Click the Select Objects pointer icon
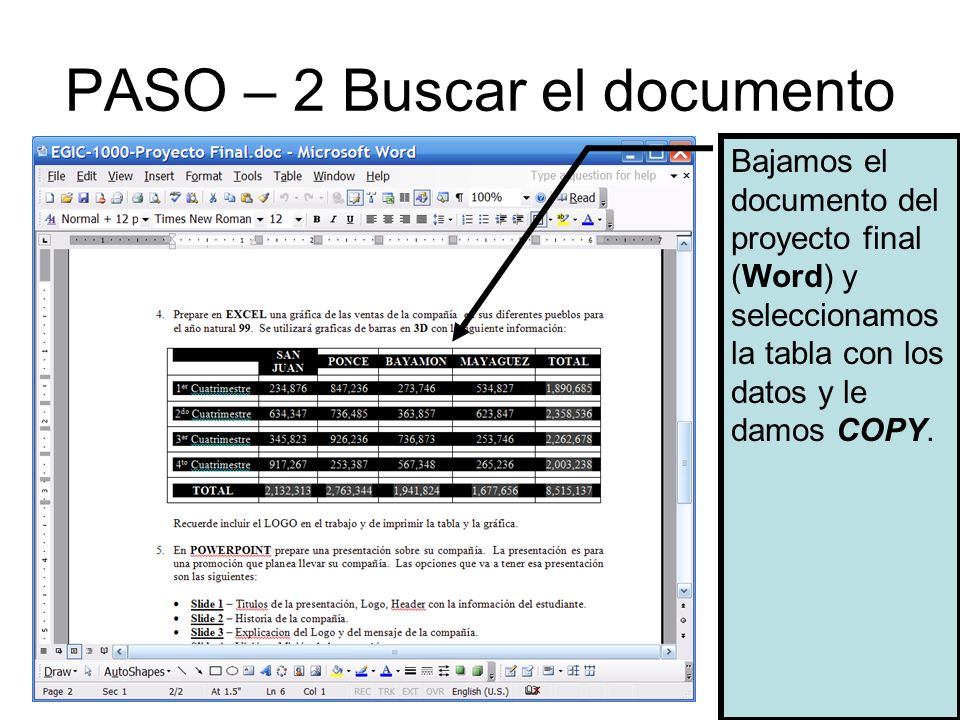Viewport: 960px width, 720px height. (x=88, y=671)
